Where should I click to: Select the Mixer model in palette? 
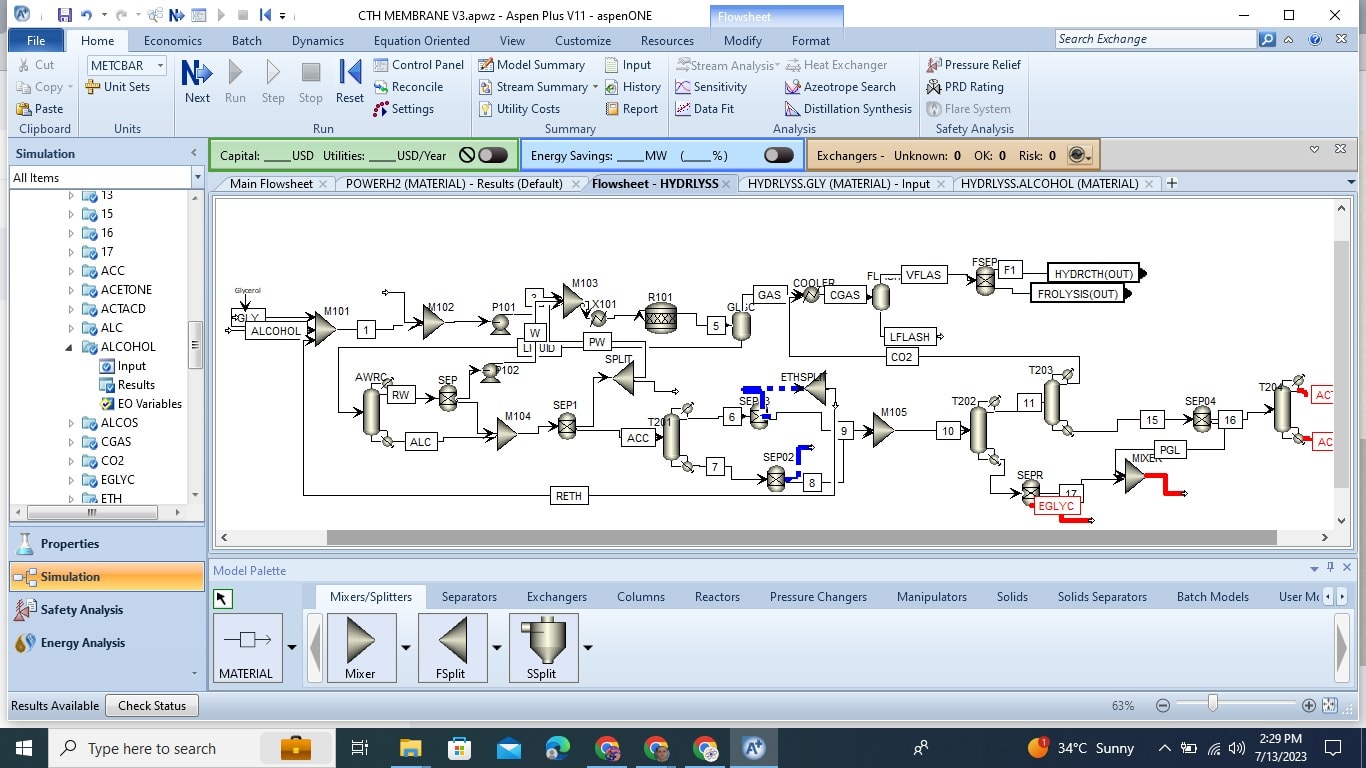pyautogui.click(x=360, y=648)
